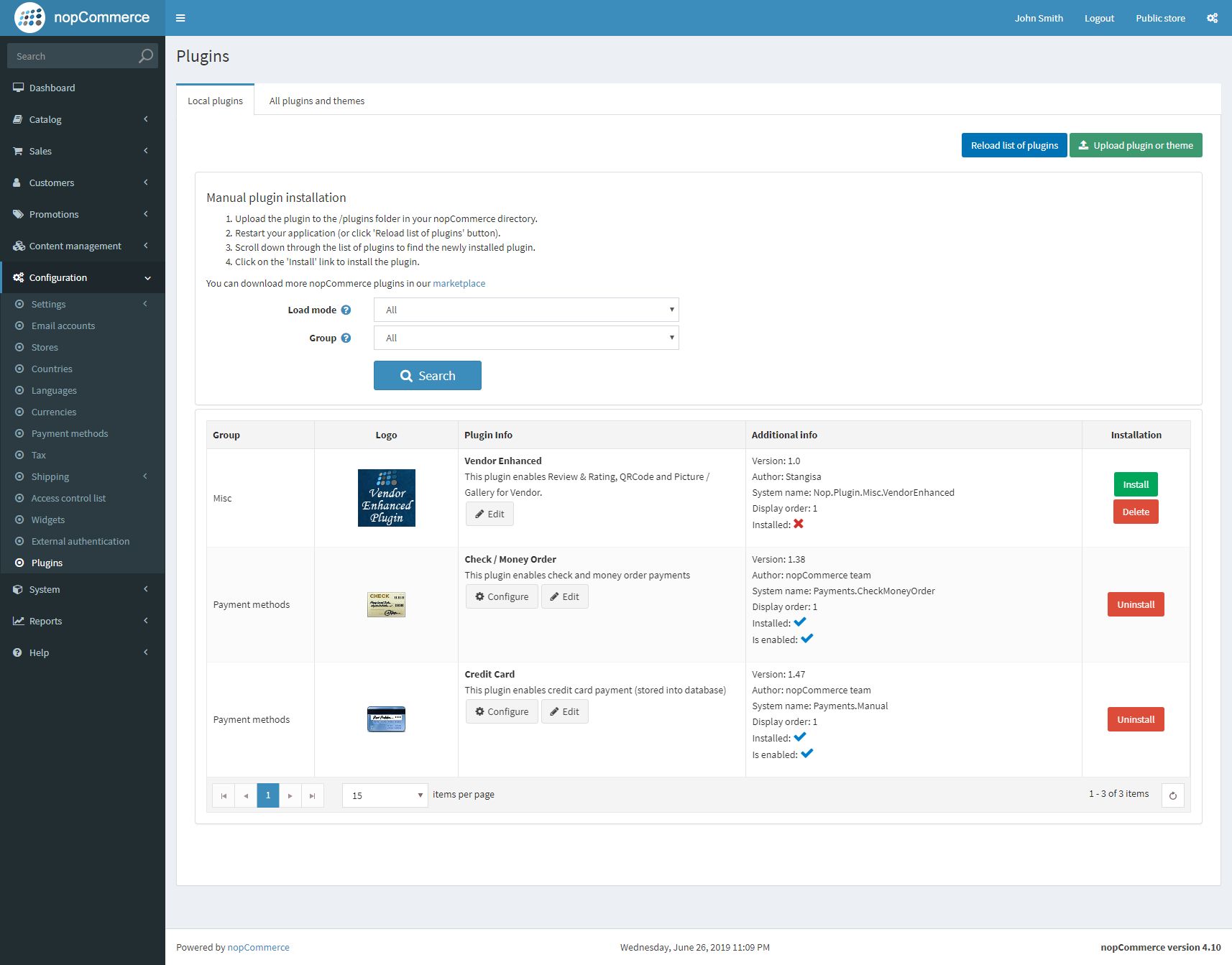Open the marketplace link
Image resolution: width=1232 pixels, height=965 pixels.
[x=459, y=283]
